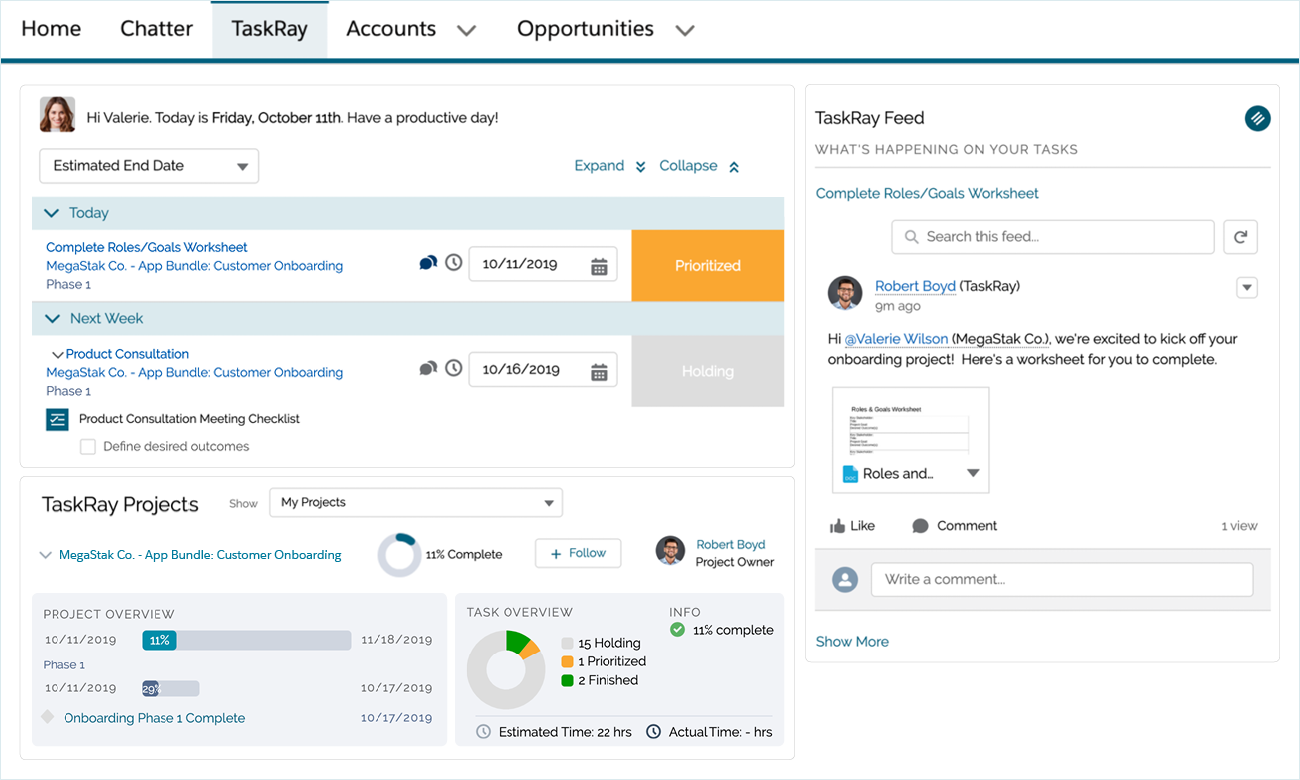Open Roles and... attachment dropdown arrow
Image resolution: width=1300 pixels, height=780 pixels.
pos(973,474)
